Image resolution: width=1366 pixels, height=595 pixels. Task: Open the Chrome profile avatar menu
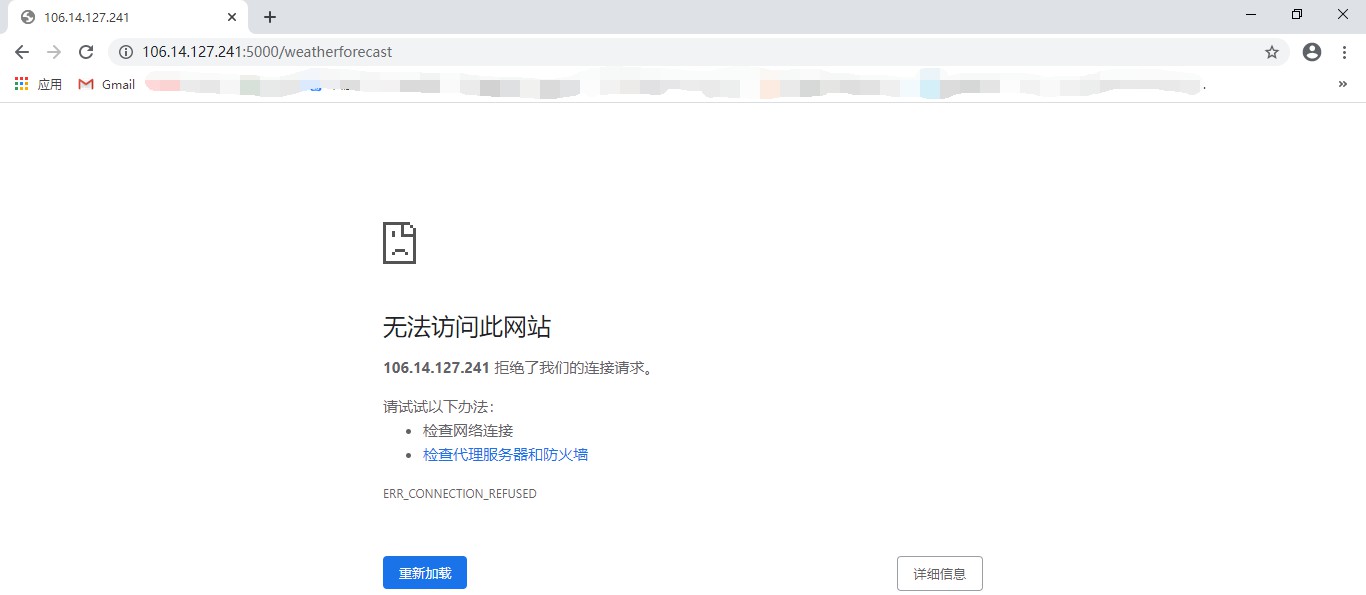tap(1312, 52)
